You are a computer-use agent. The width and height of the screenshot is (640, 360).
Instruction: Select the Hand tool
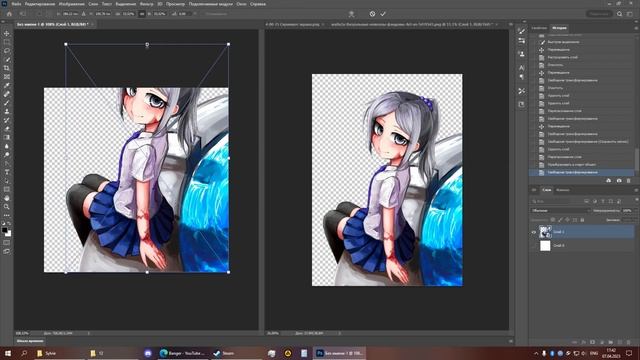click(7, 198)
